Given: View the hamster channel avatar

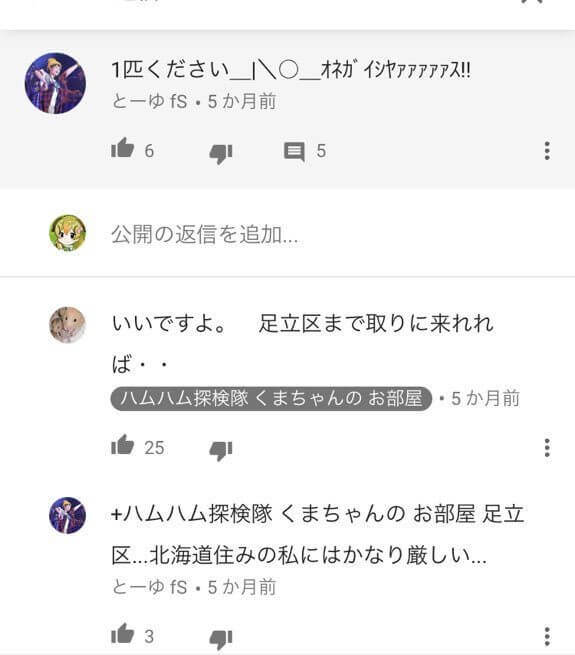Looking at the screenshot, I should [68, 325].
